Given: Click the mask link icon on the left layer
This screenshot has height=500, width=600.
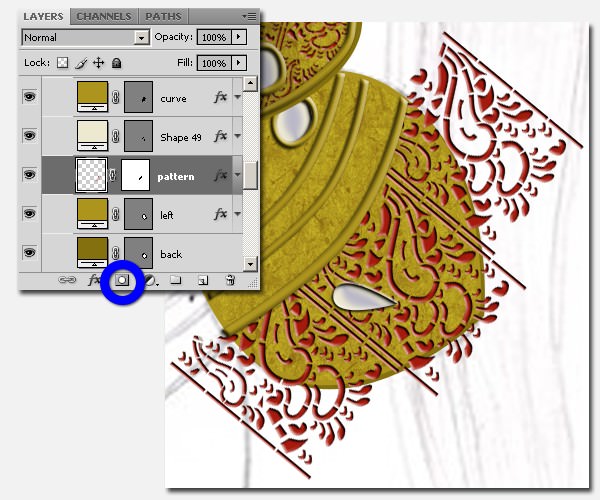Looking at the screenshot, I should [116, 214].
